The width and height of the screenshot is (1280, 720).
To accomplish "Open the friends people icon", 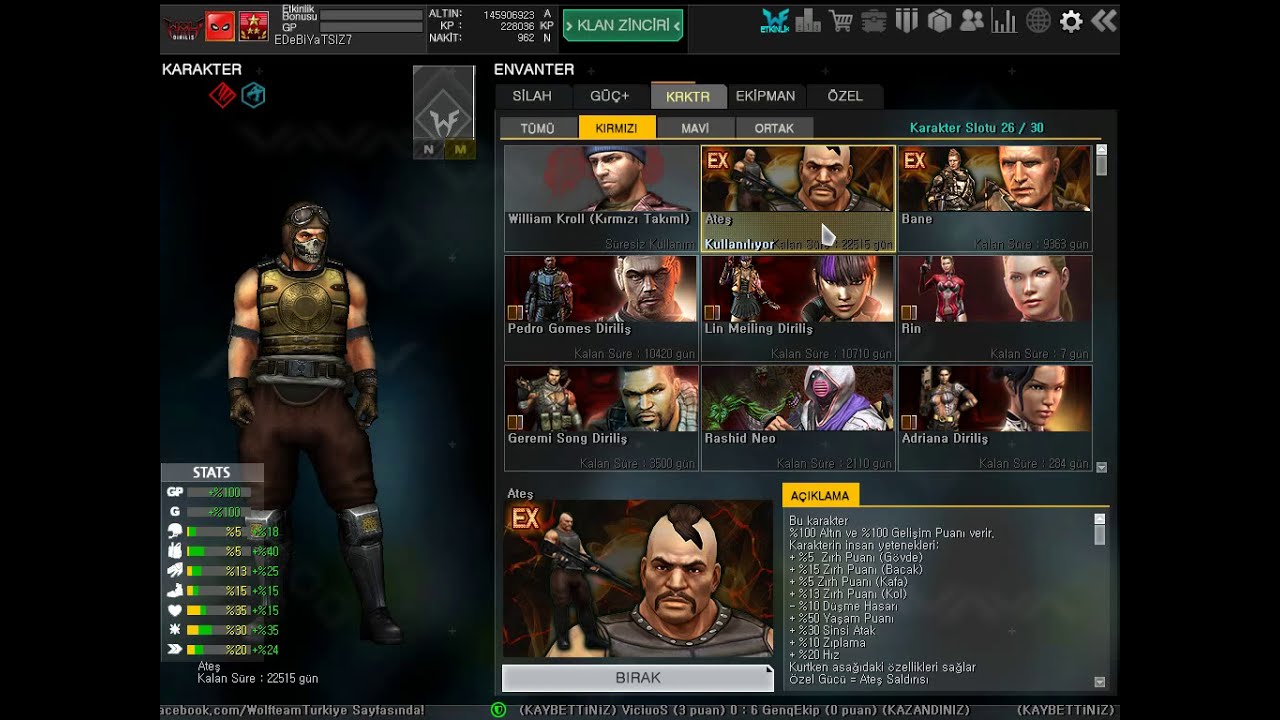I will pos(971,21).
